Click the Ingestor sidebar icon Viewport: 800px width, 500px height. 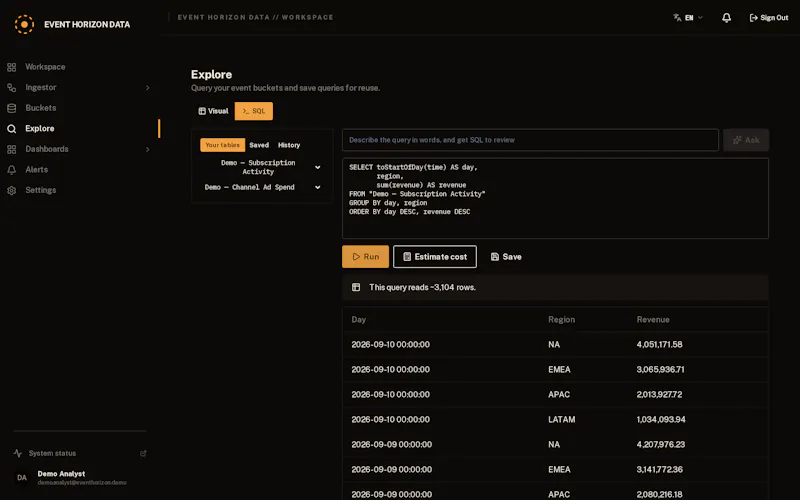[11, 88]
